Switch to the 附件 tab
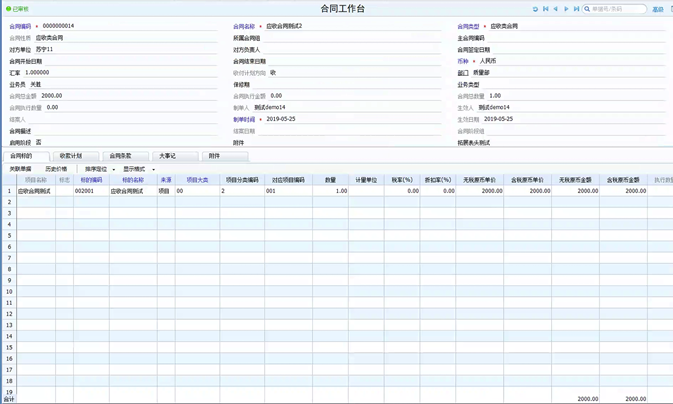The image size is (673, 404). 225,156
